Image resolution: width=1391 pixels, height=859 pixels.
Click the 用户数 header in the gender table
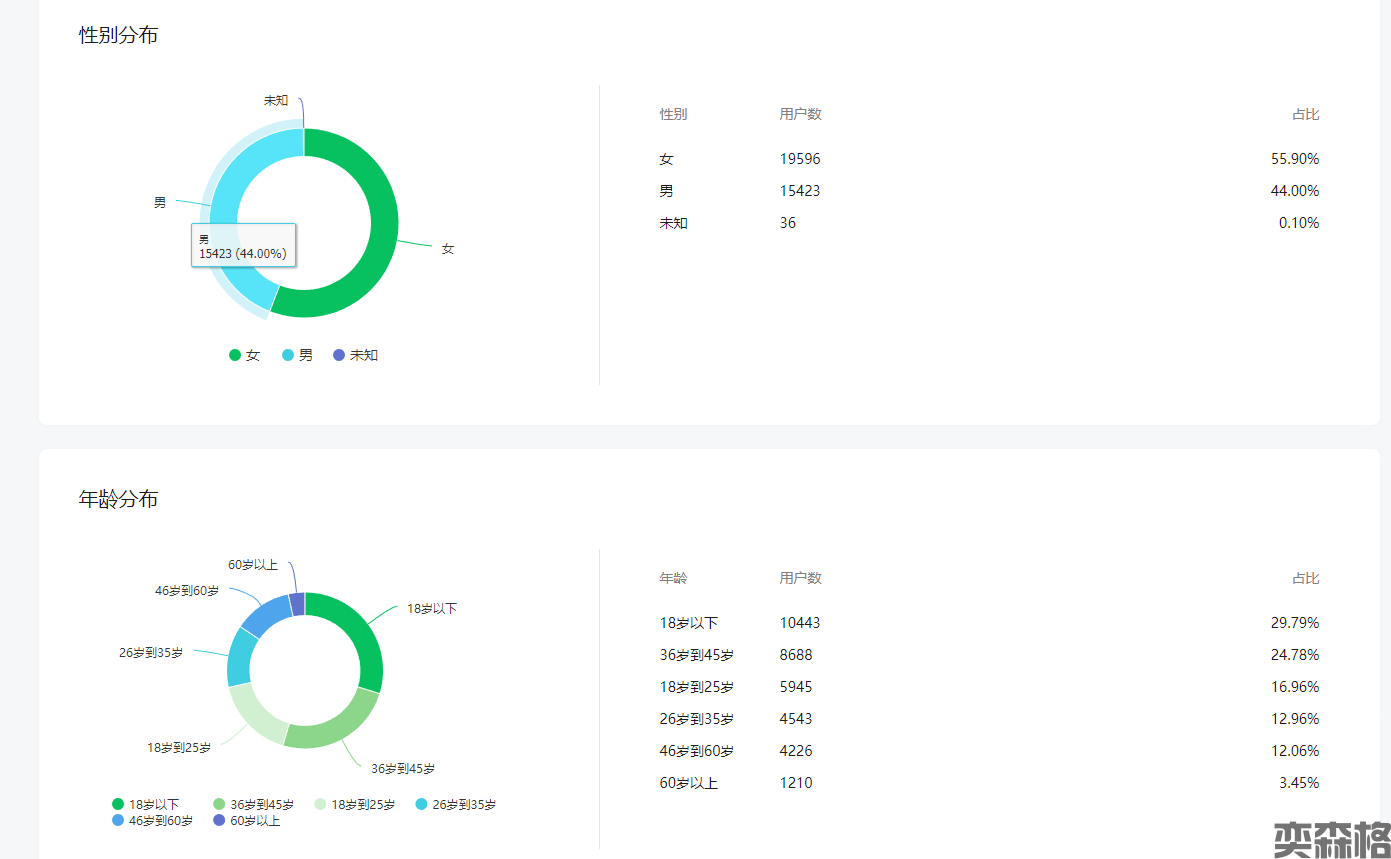(800, 114)
